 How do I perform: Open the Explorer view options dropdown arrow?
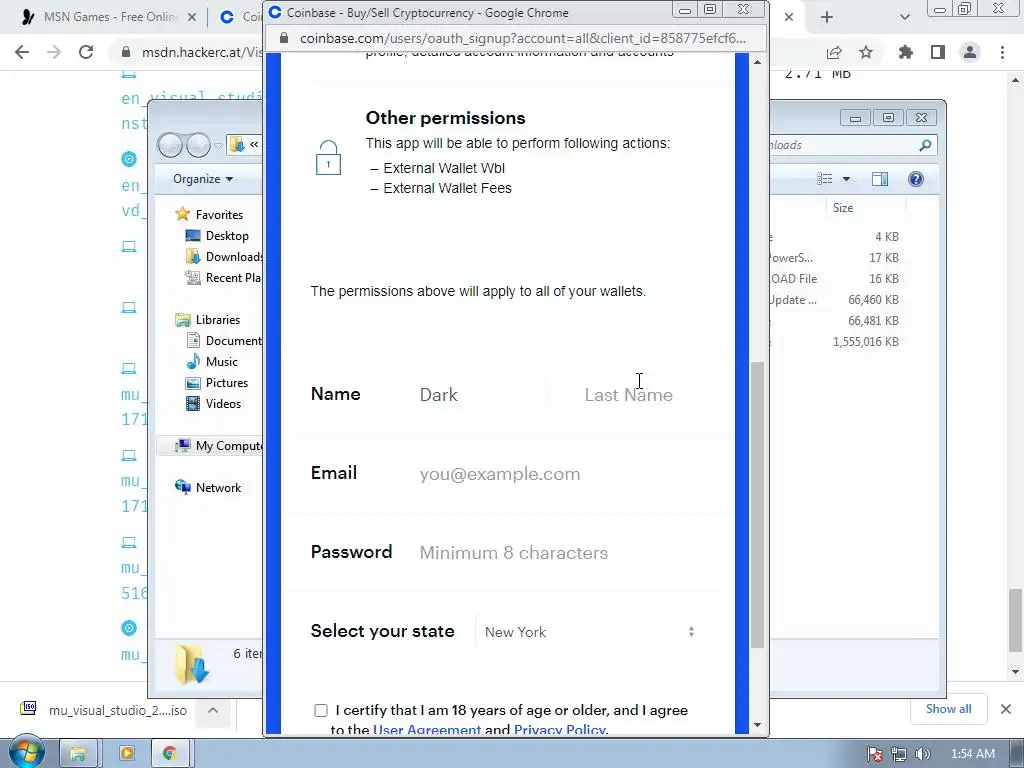tap(846, 179)
